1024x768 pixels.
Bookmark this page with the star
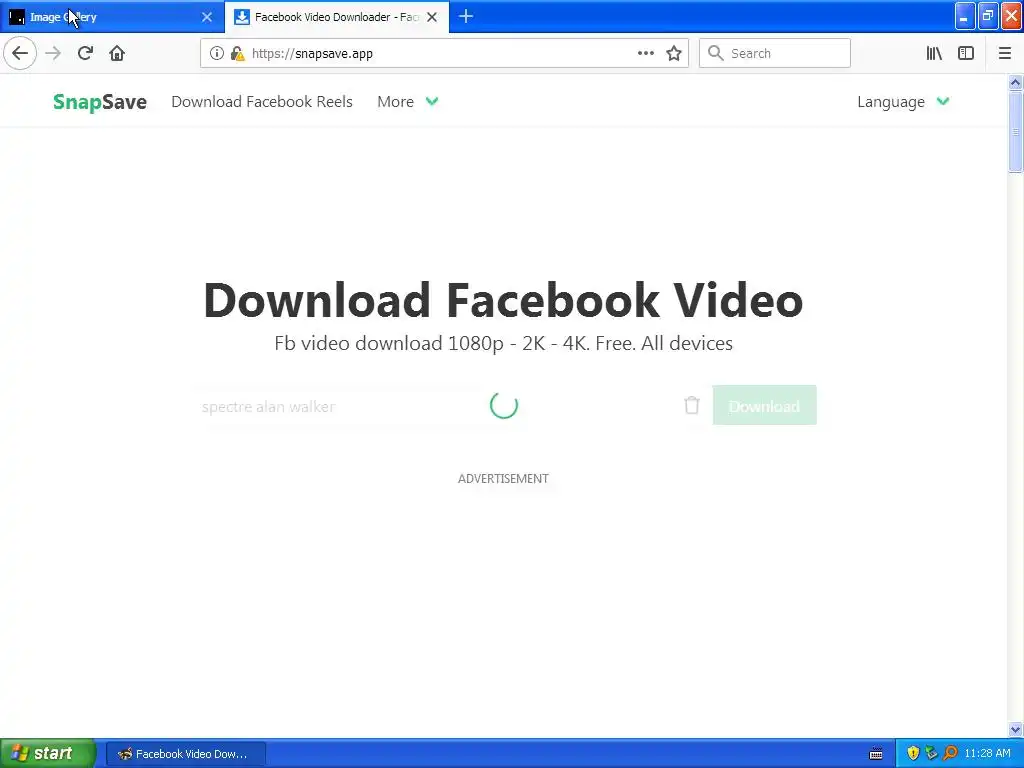coord(674,54)
